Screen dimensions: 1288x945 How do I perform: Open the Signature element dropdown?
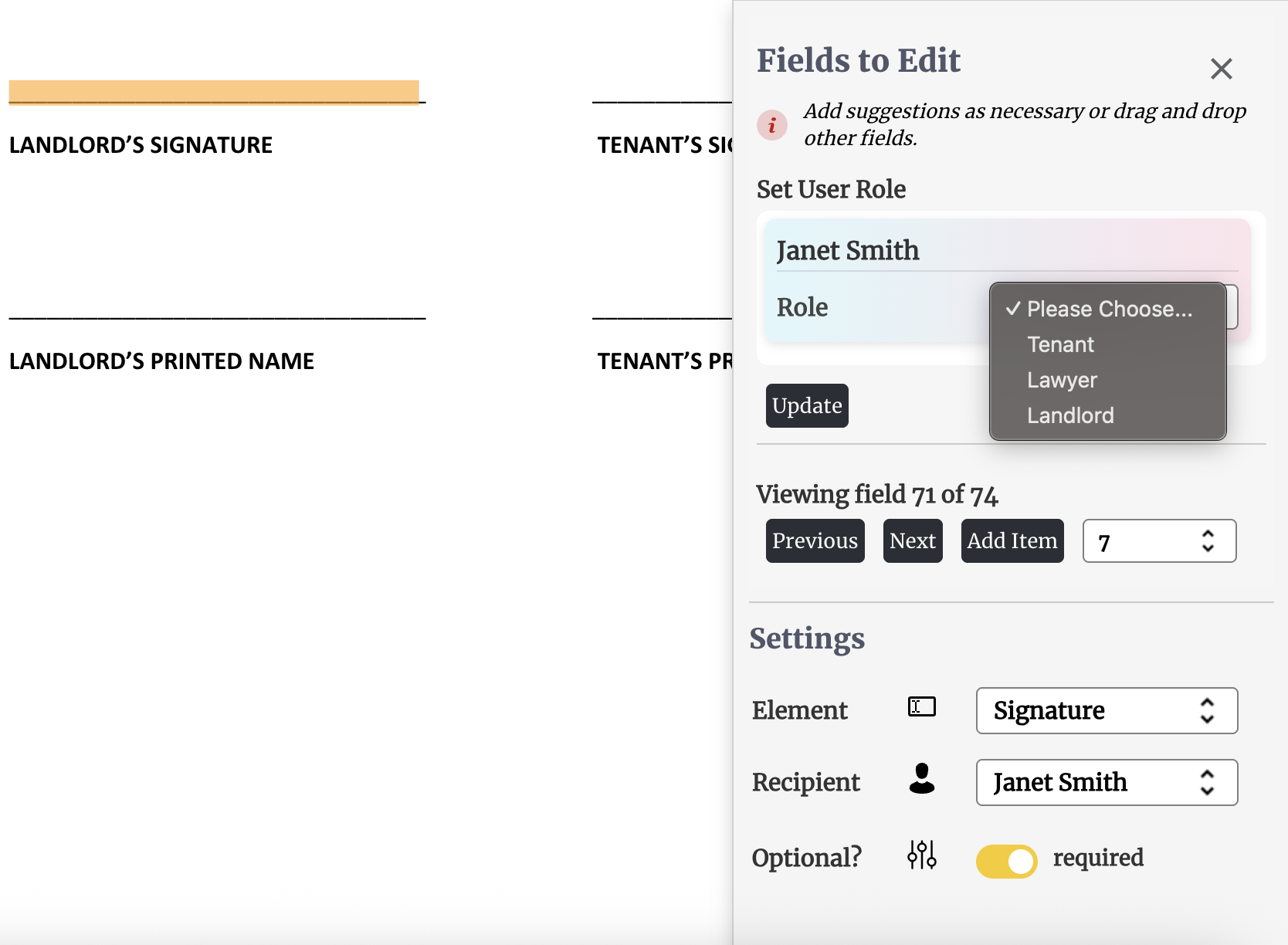coord(1106,710)
